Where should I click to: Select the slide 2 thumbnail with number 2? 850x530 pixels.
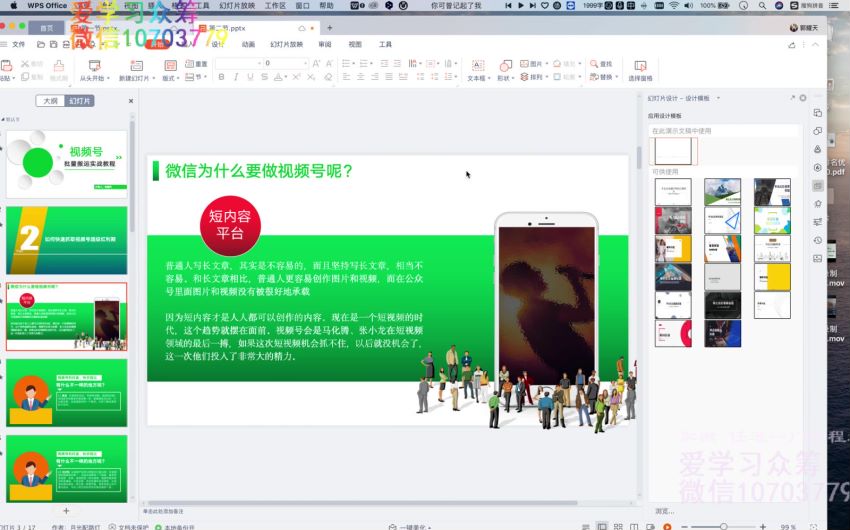click(67, 240)
